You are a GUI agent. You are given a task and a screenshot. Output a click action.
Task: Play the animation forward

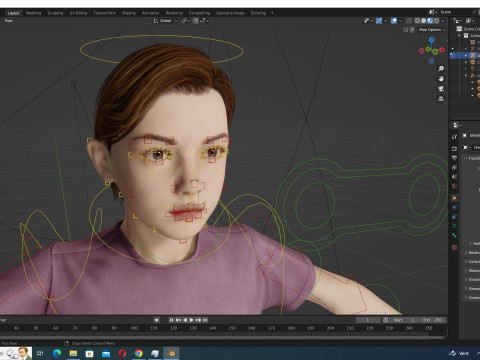click(192, 320)
